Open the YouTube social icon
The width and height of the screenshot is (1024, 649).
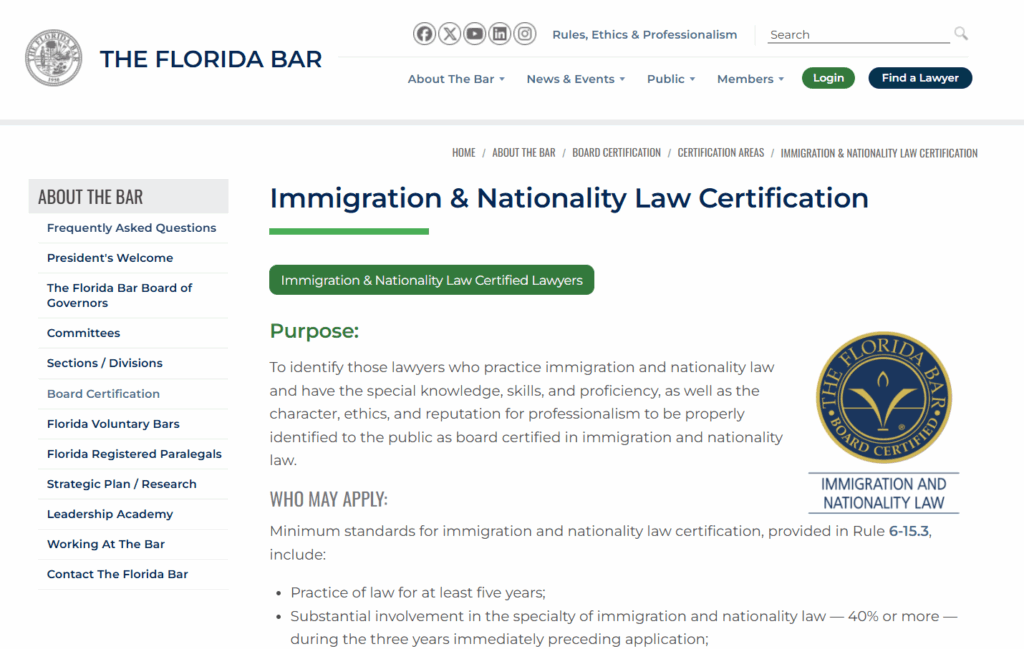(475, 34)
